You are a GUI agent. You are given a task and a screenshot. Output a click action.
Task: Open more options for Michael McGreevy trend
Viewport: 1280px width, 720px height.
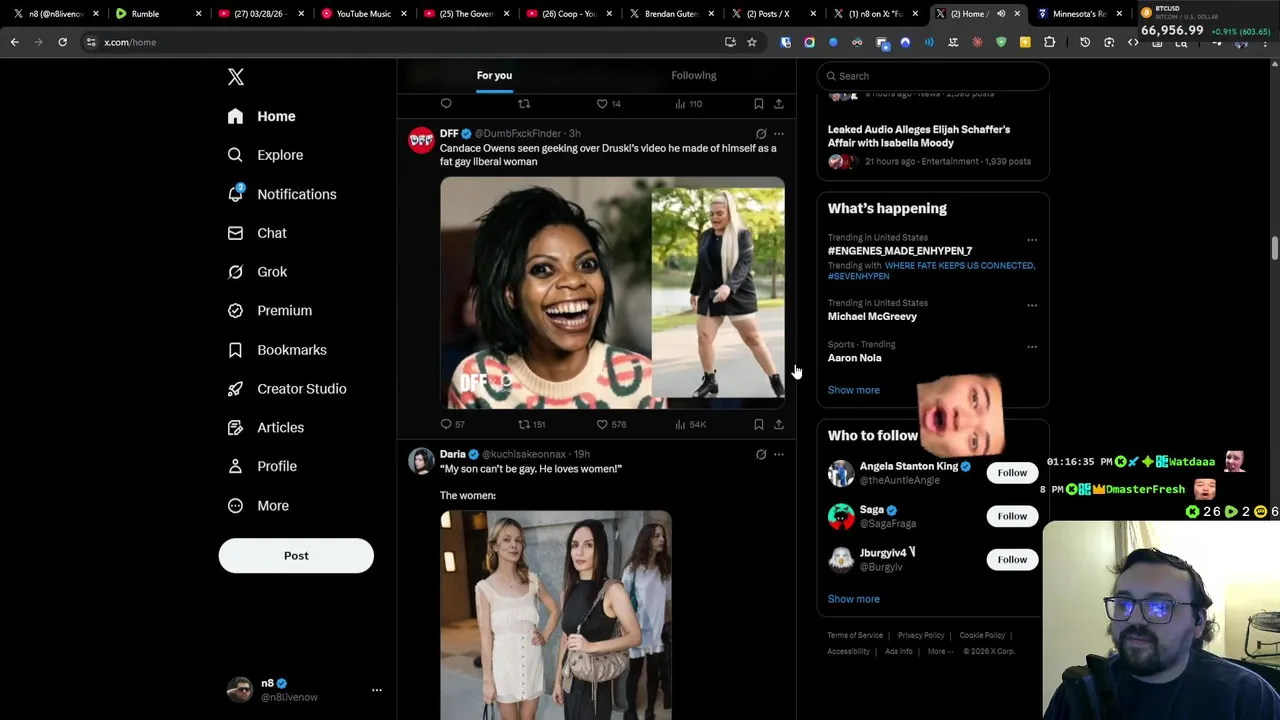(x=1032, y=305)
